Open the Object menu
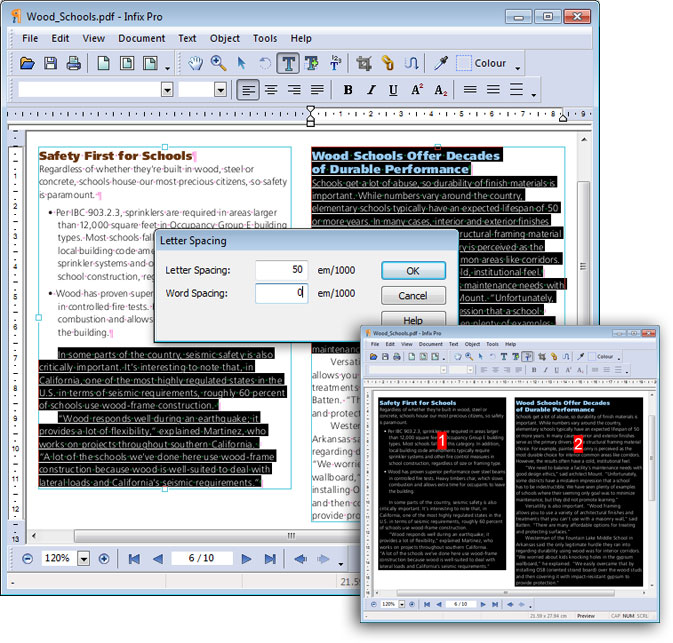673x643 pixels. click(x=225, y=38)
